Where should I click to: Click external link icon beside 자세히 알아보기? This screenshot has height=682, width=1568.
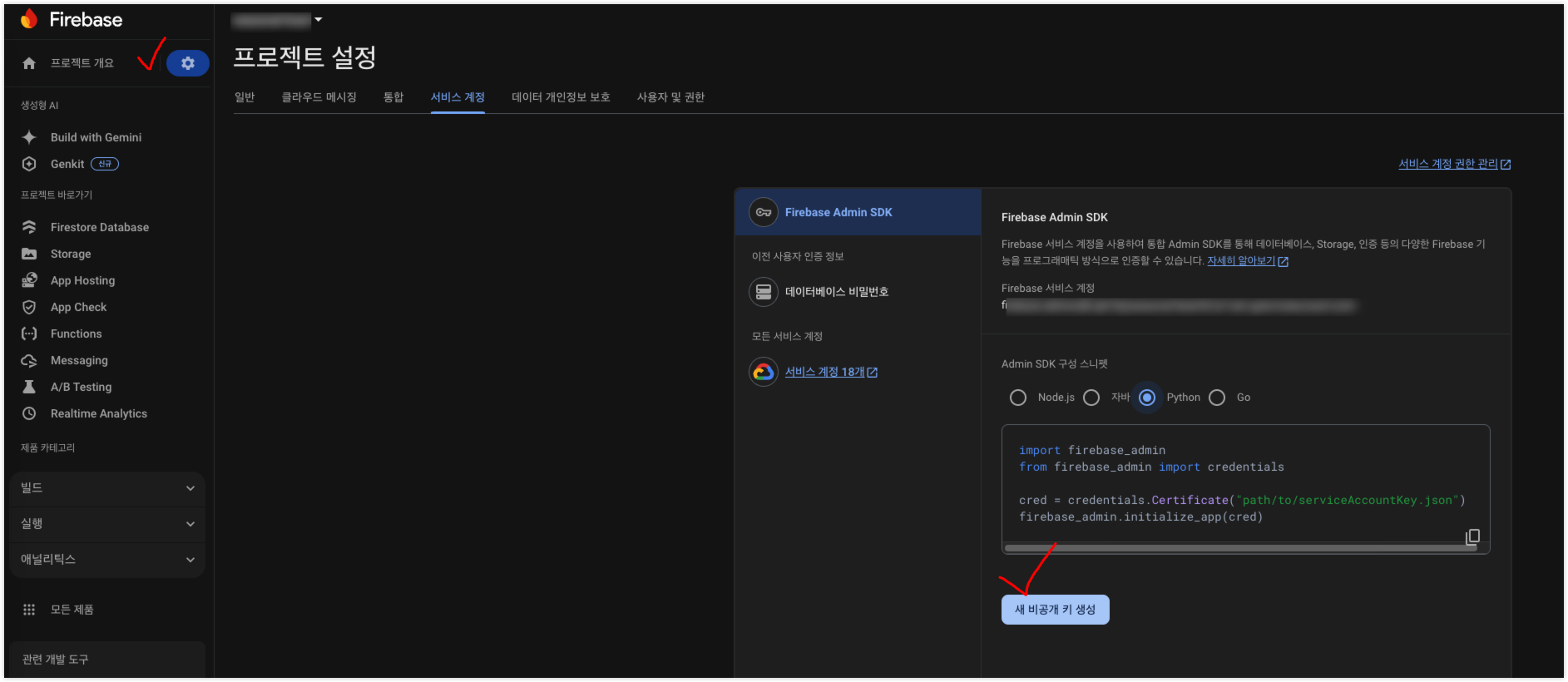click(1283, 261)
